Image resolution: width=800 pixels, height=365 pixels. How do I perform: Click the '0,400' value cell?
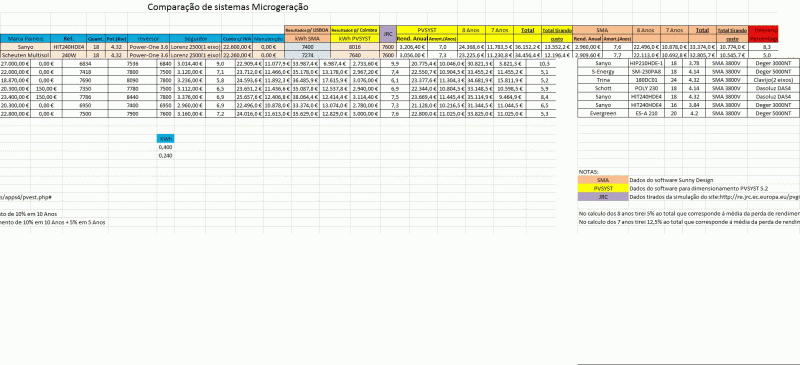coord(166,147)
